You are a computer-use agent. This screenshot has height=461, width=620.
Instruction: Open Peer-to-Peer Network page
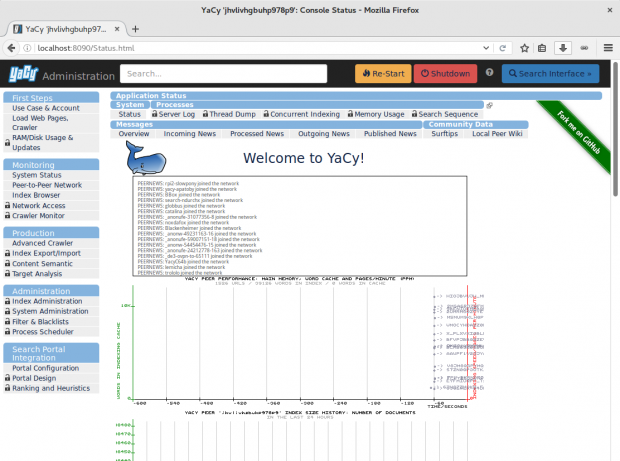[x=47, y=185]
